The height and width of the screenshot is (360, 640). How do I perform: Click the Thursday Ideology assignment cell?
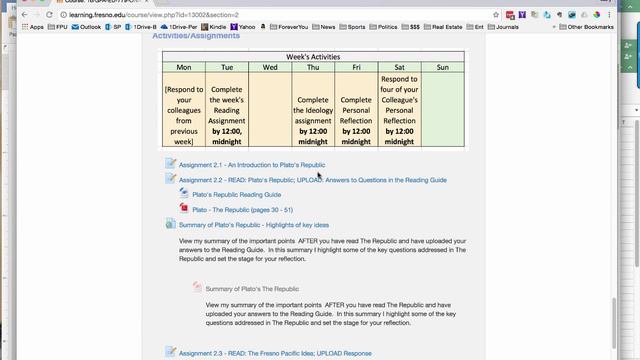click(313, 110)
